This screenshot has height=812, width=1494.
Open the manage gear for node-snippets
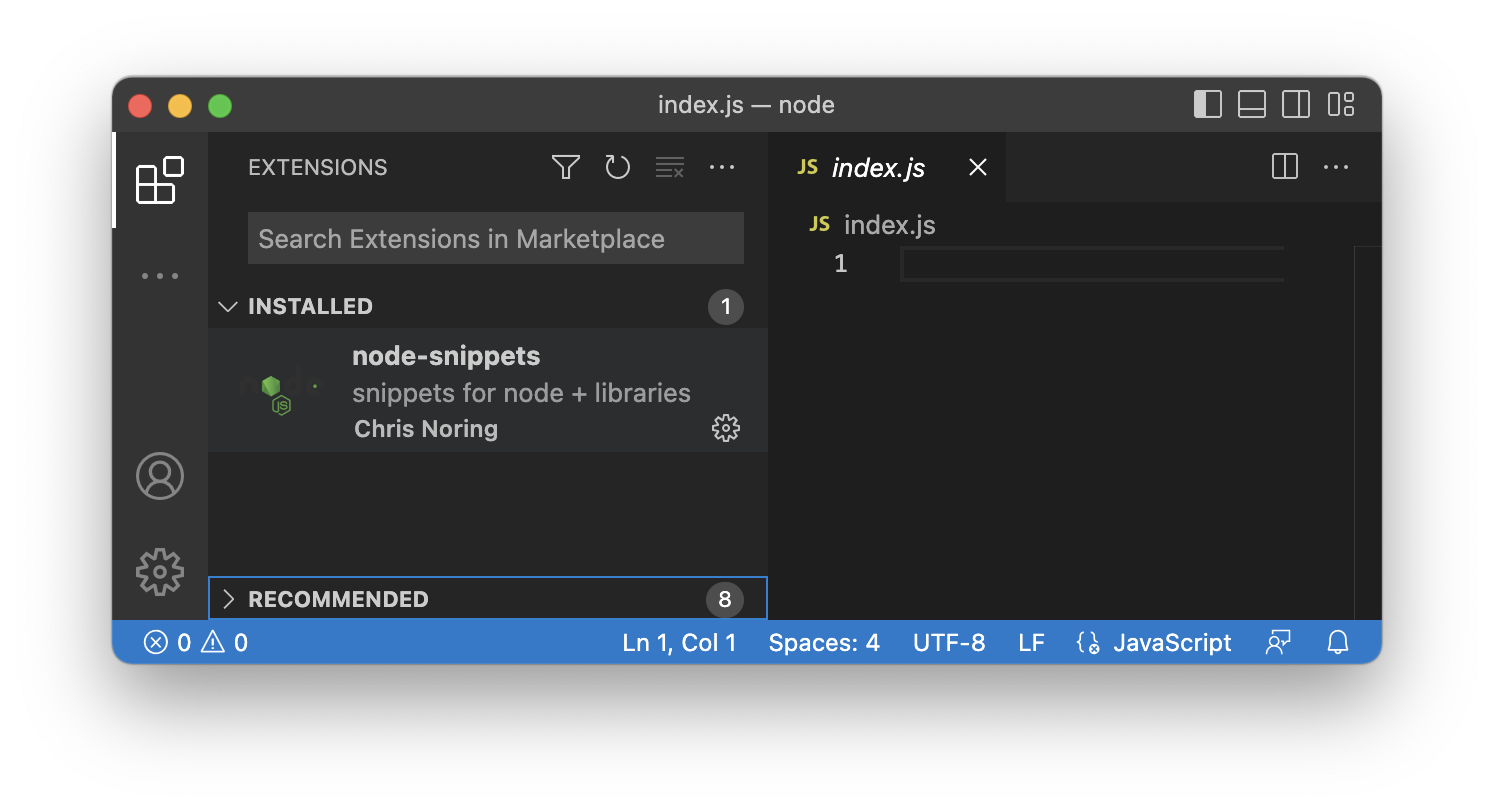[x=726, y=429]
